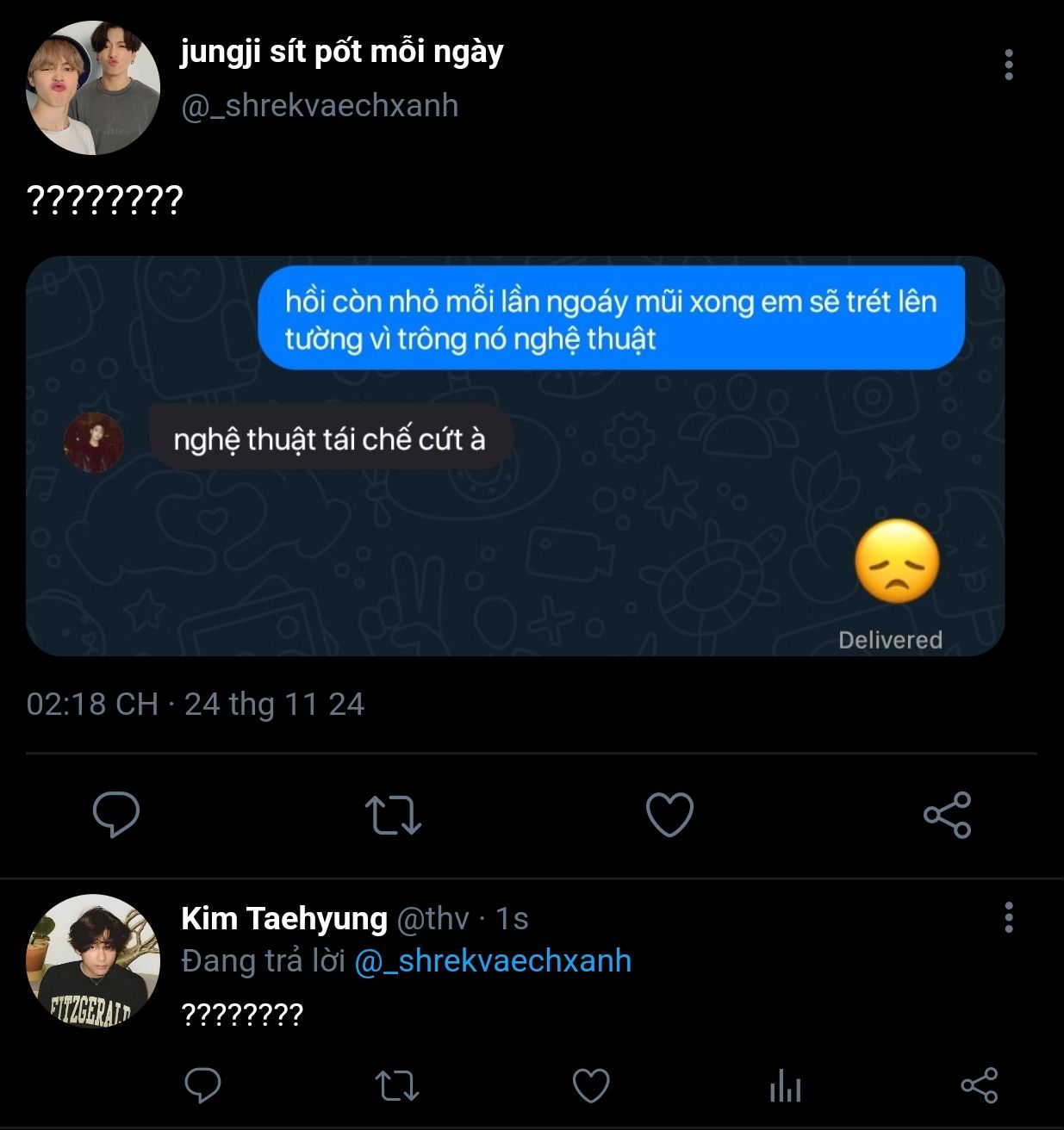Screen dimensions: 1064x1130
Task: Tap the @thv handle in the reply
Action: (432, 919)
